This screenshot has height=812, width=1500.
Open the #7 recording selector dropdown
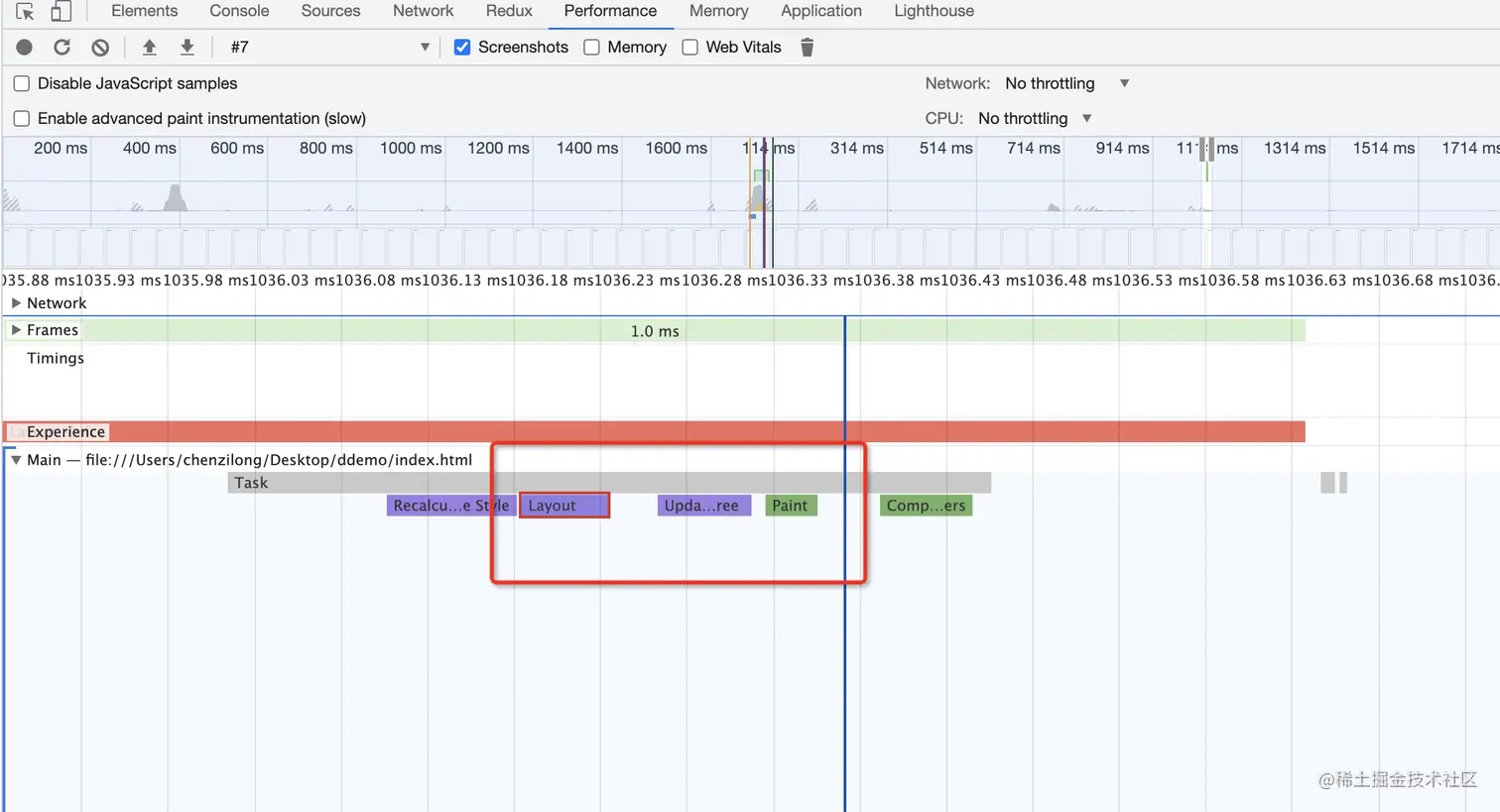[x=329, y=47]
